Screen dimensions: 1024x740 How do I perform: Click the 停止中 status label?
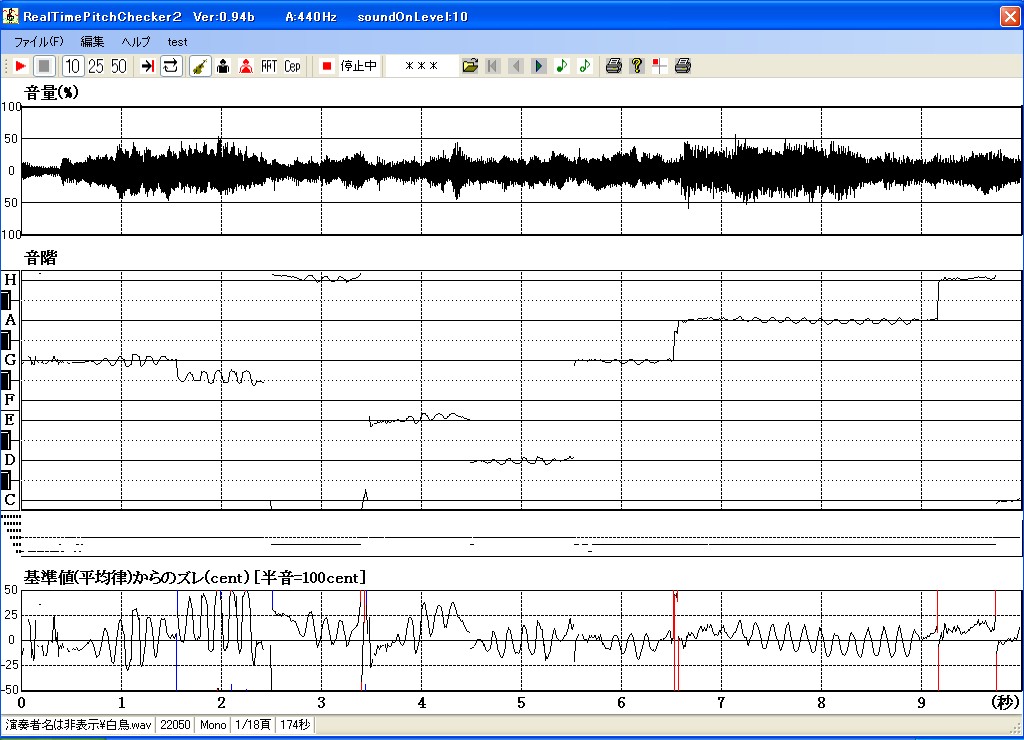point(359,66)
